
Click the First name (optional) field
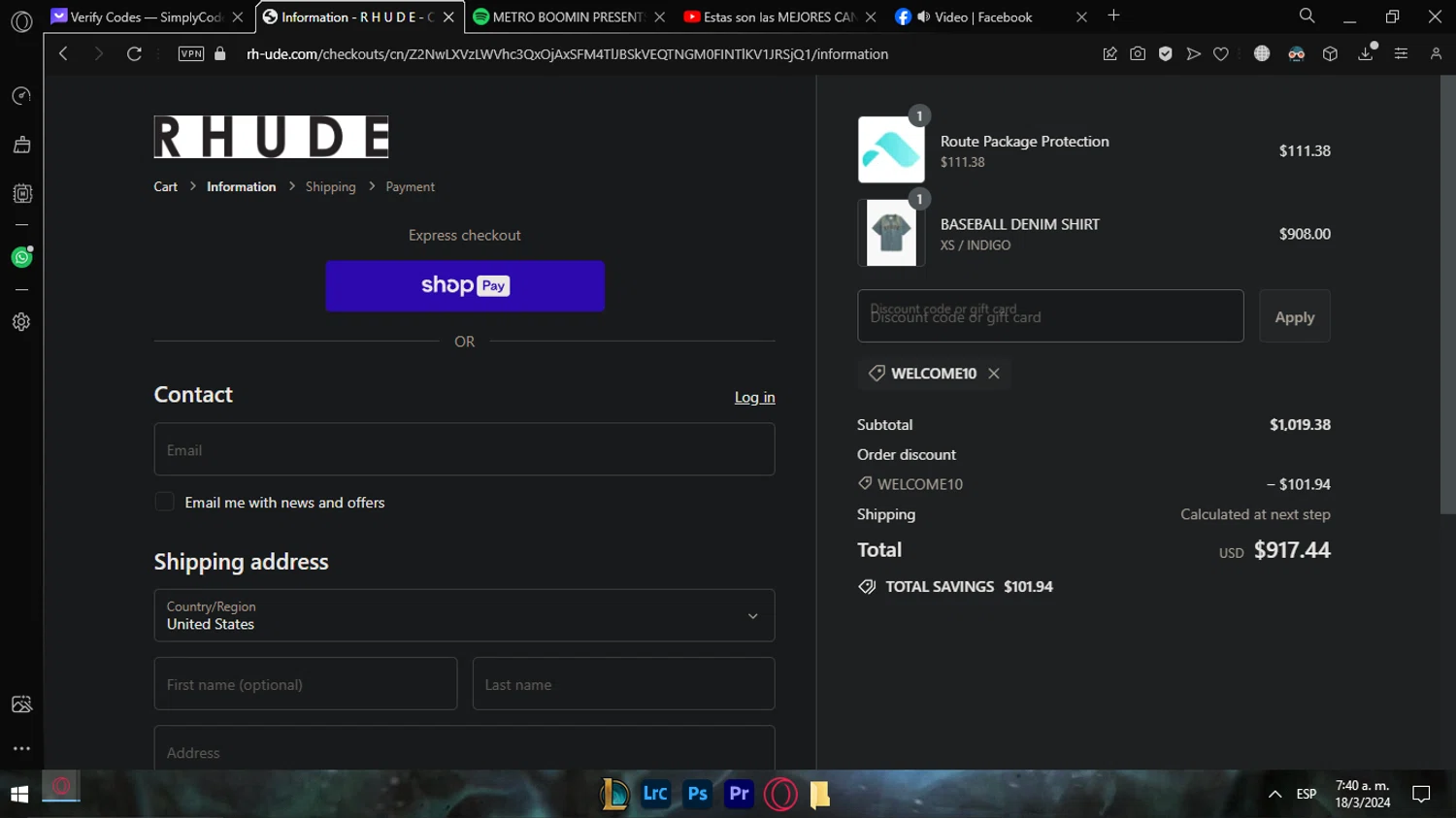[306, 684]
